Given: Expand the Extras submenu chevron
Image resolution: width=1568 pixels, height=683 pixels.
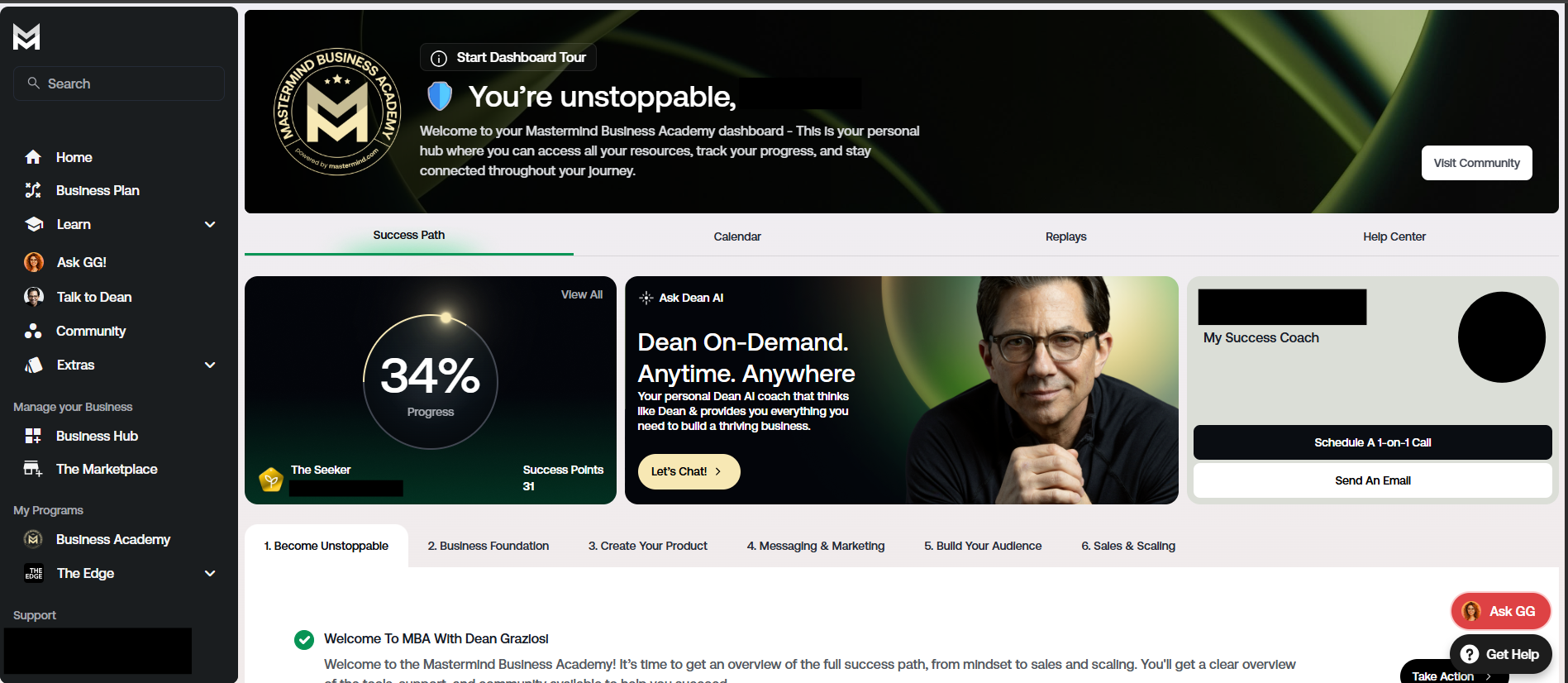Looking at the screenshot, I should [x=210, y=365].
